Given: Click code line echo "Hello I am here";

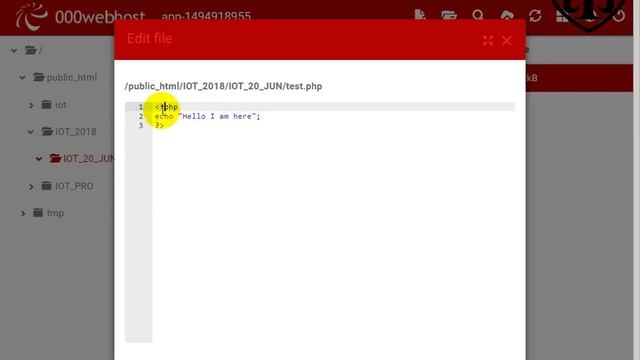Looking at the screenshot, I should (207, 116).
